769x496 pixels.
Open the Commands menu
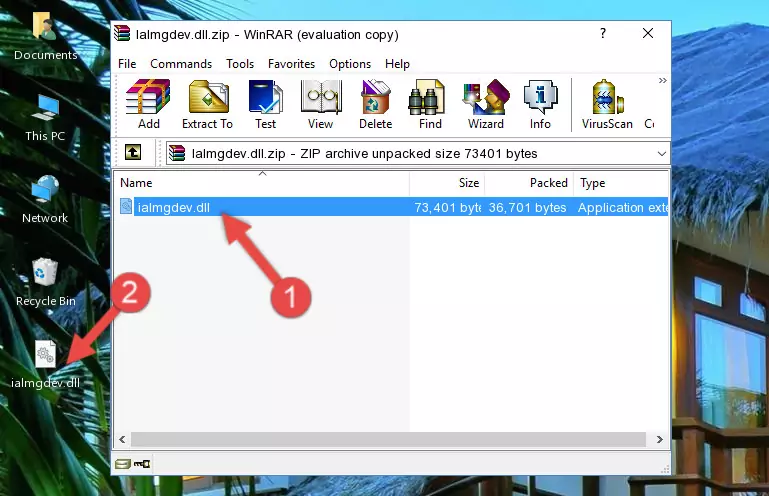(181, 64)
